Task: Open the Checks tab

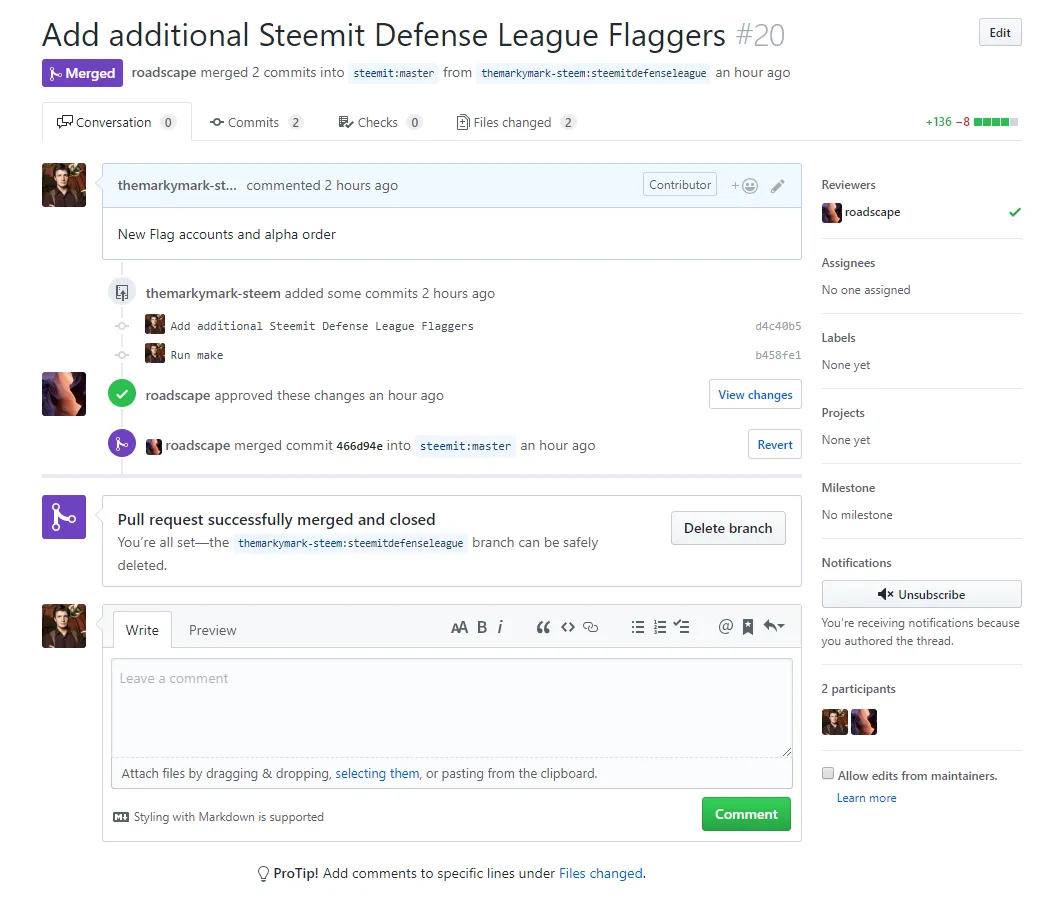Action: pyautogui.click(x=380, y=122)
